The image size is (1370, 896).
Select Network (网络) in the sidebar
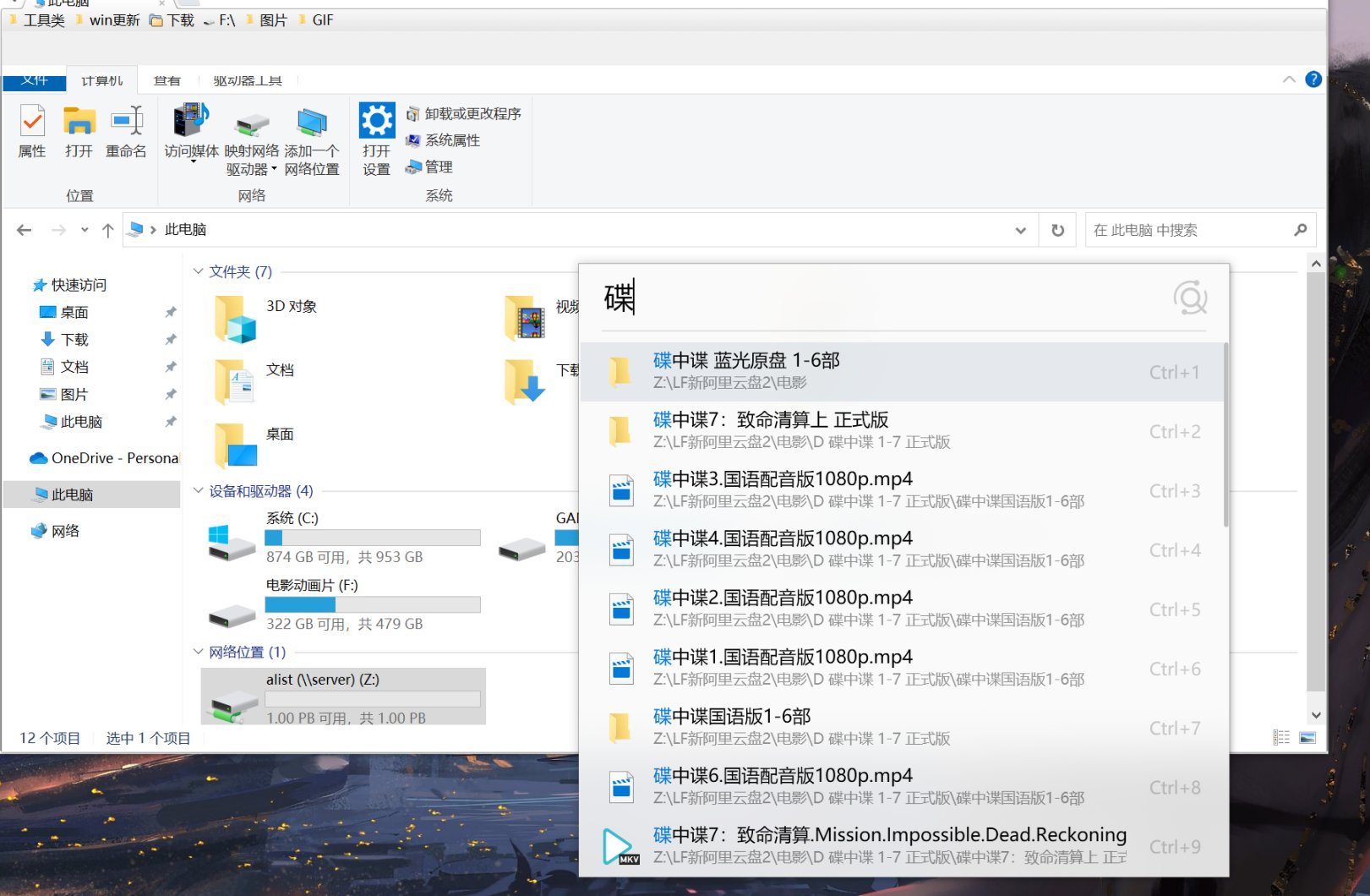(56, 531)
